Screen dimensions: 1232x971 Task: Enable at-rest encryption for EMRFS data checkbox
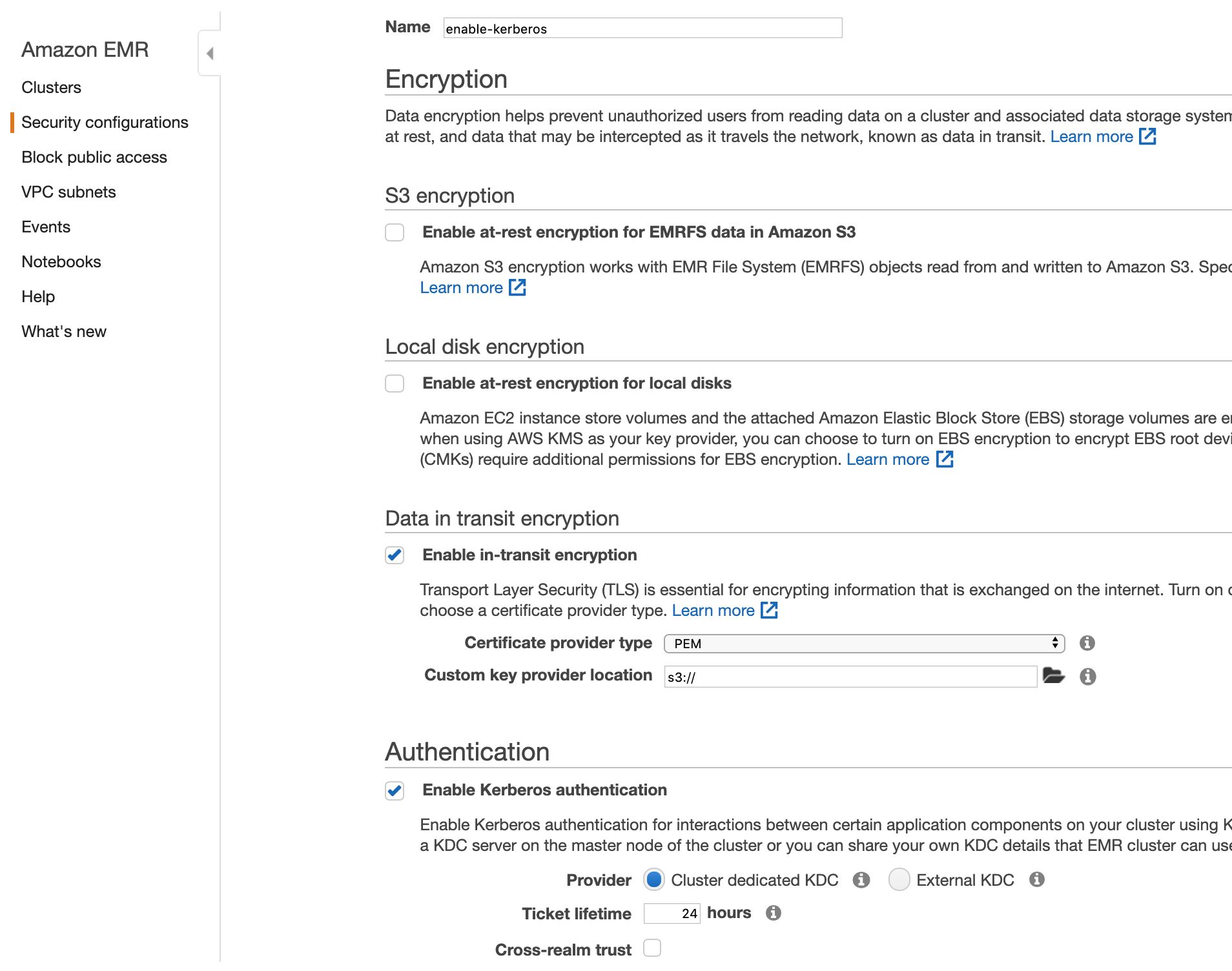[x=395, y=232]
